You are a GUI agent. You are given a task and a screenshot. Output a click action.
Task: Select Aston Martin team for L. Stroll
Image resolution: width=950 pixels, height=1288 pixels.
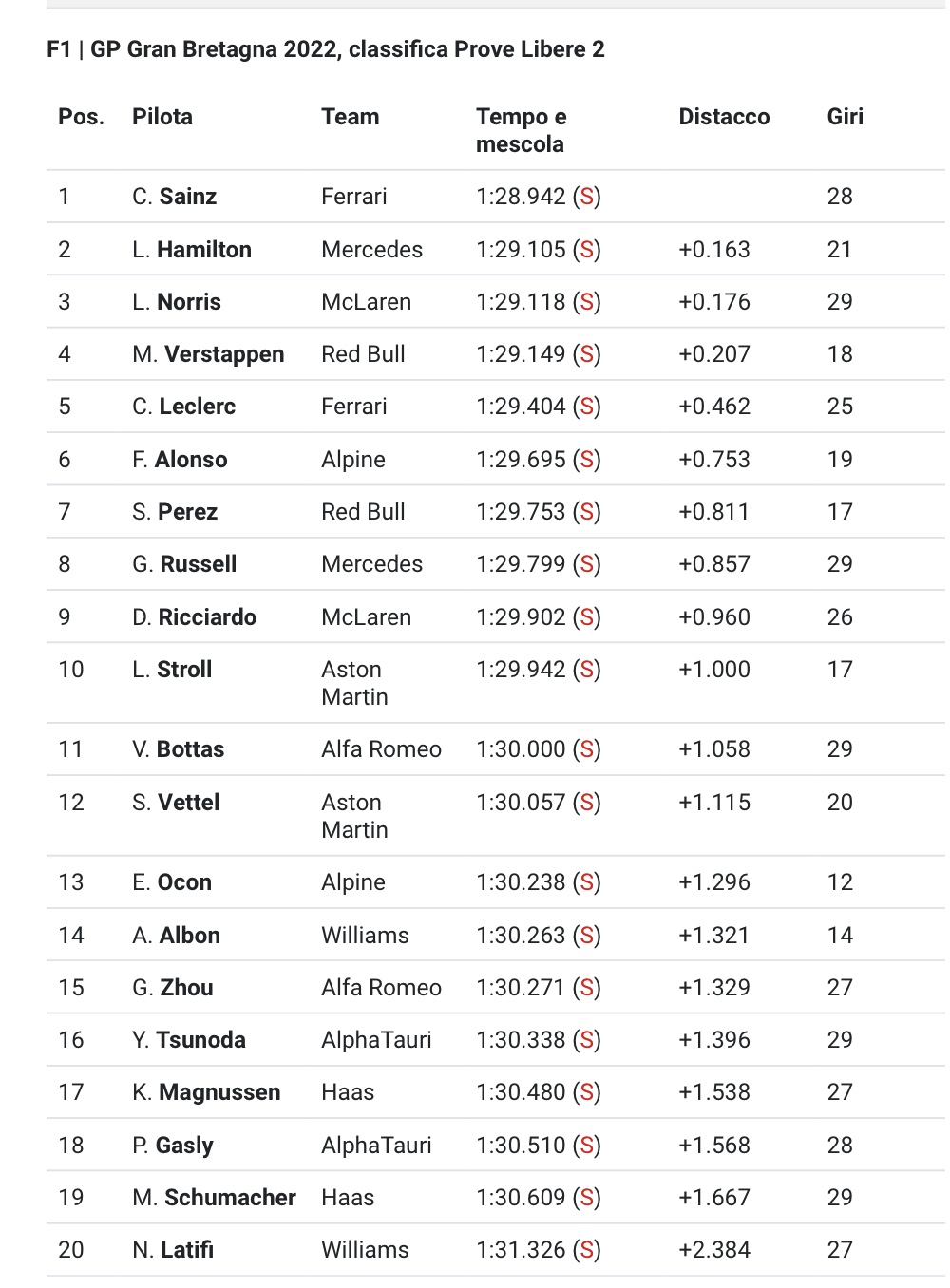click(x=354, y=683)
